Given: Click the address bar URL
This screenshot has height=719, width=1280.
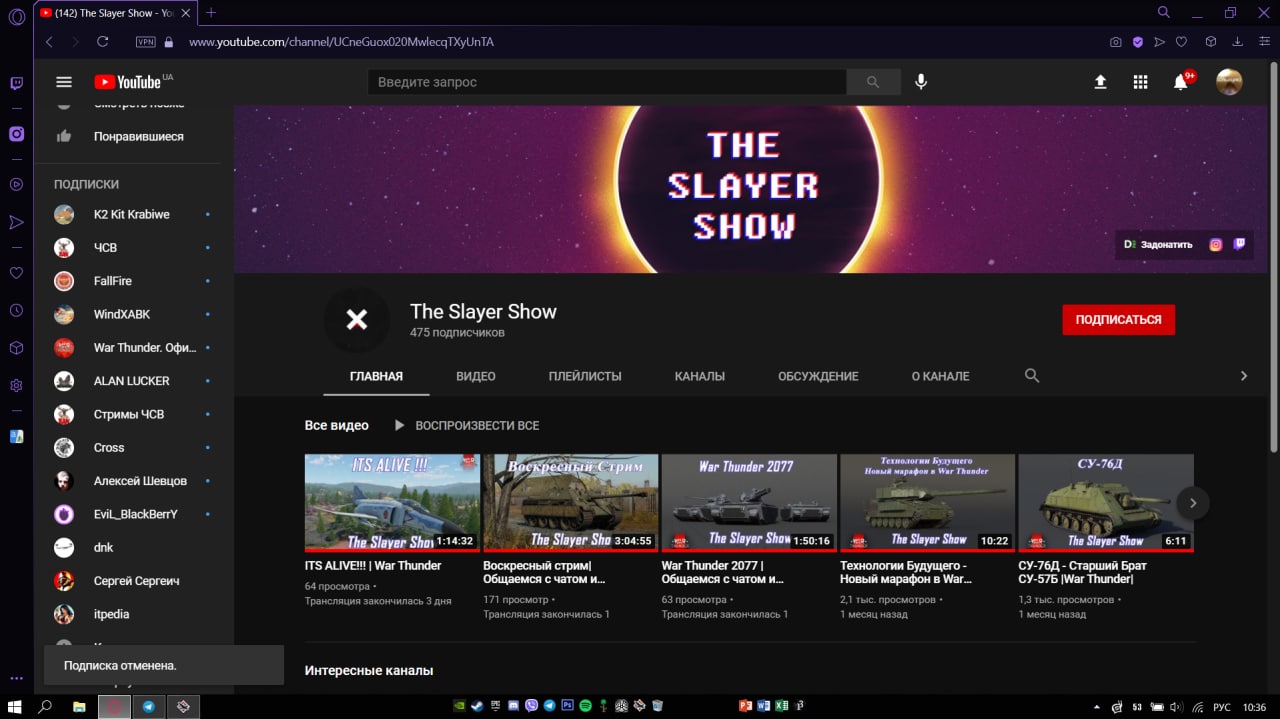Looking at the screenshot, I should pyautogui.click(x=341, y=42).
